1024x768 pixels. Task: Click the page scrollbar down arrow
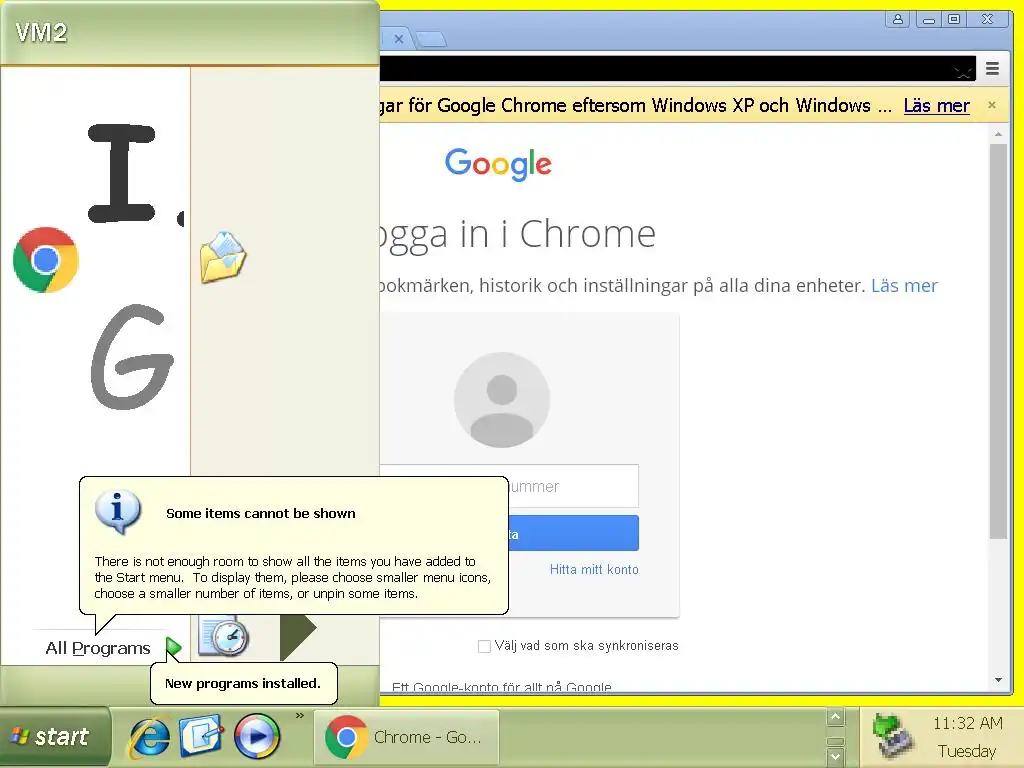click(998, 680)
